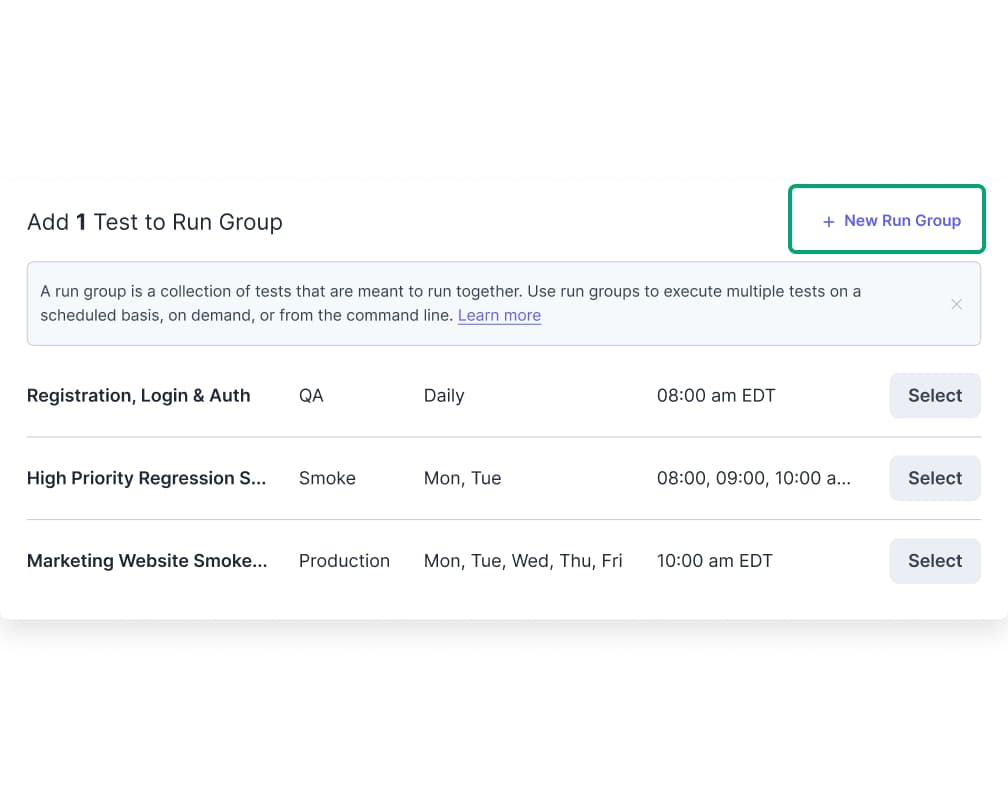This screenshot has width=1008, height=800.
Task: Open the Learn more link
Action: tap(499, 316)
